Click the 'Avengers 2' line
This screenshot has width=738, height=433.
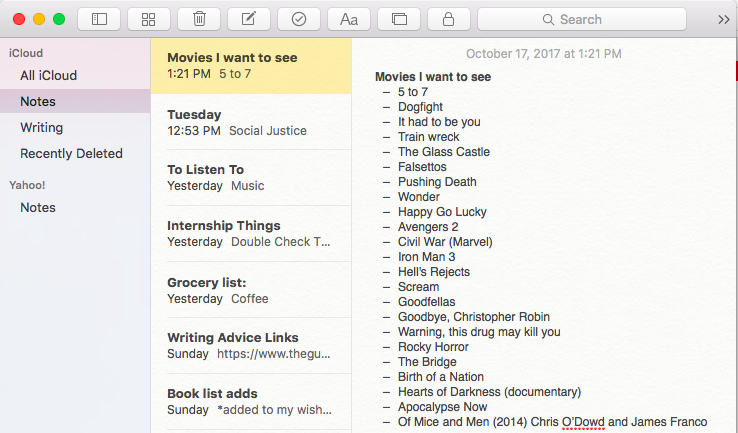pyautogui.click(x=428, y=227)
